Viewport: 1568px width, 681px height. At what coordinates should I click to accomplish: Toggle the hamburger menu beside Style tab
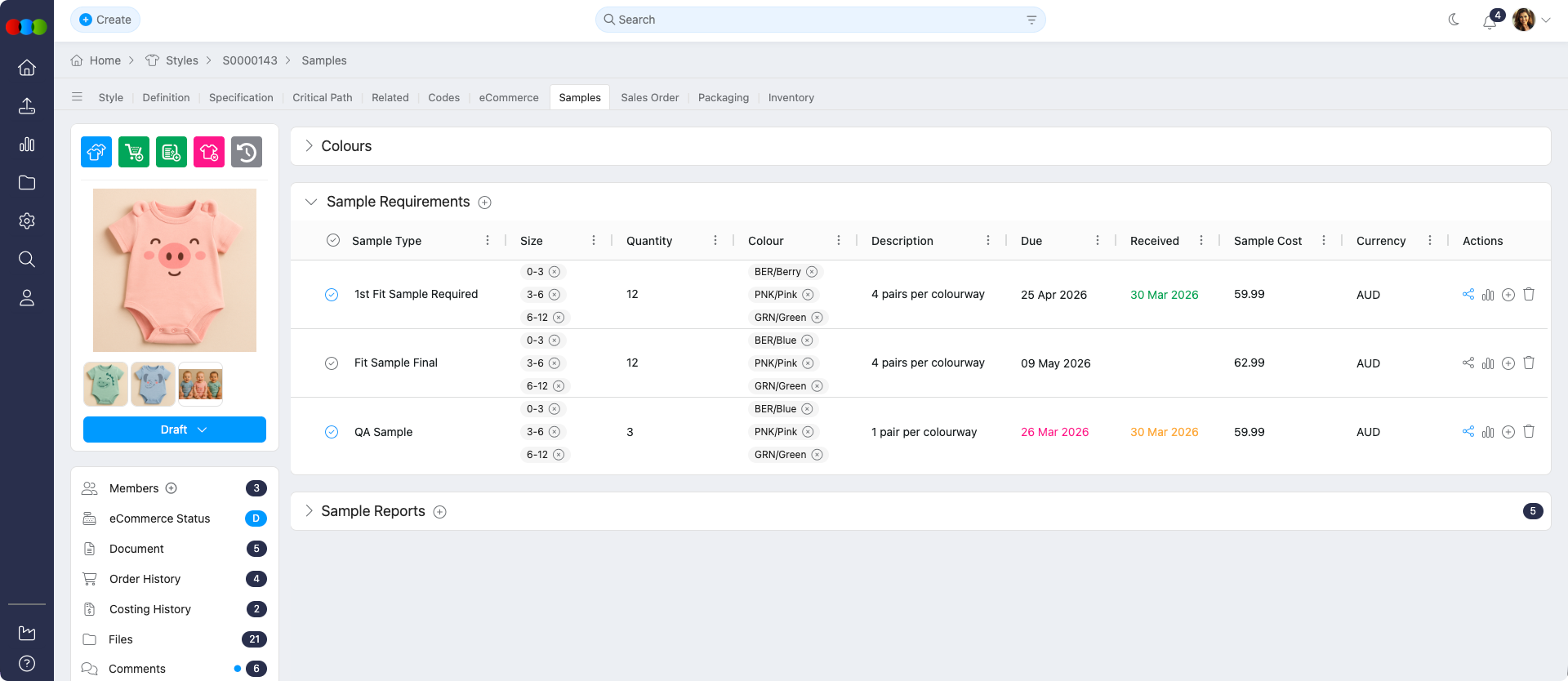[x=77, y=97]
